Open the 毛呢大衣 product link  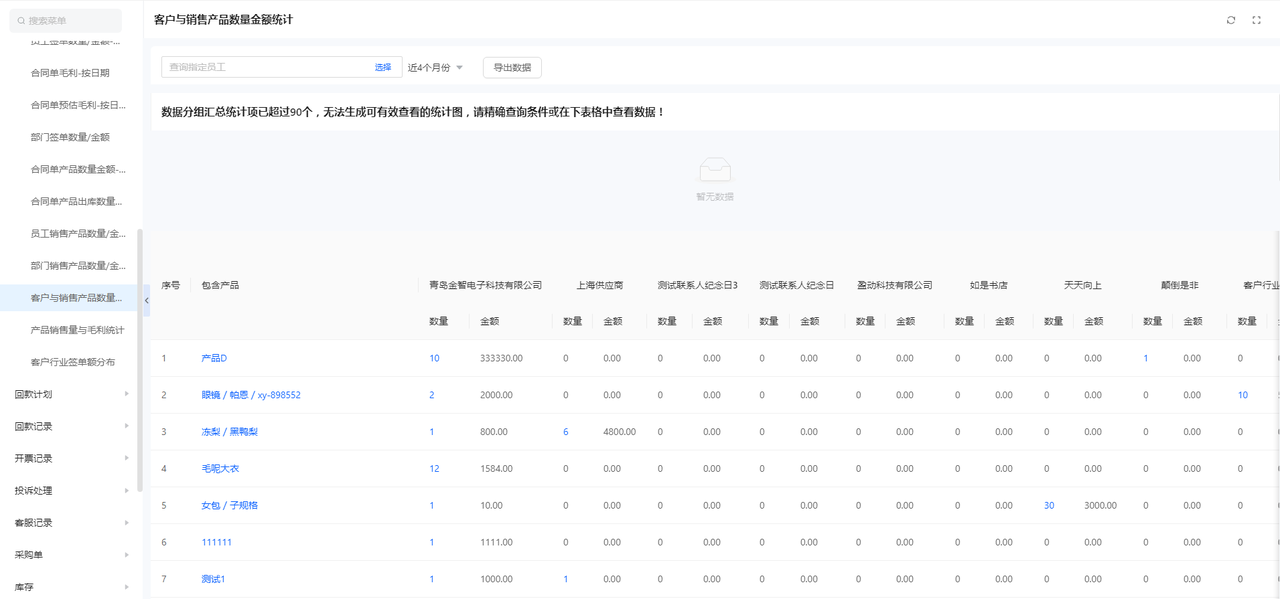pos(220,469)
